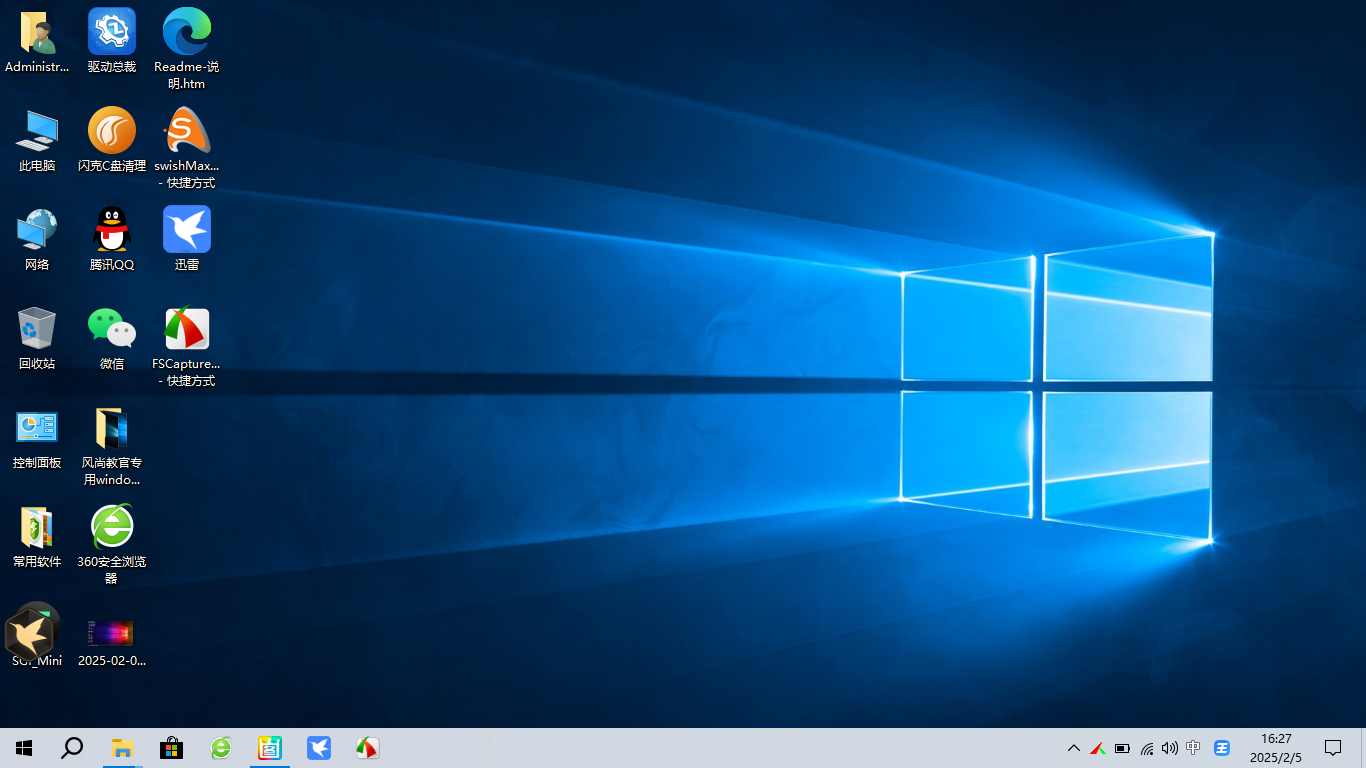This screenshot has width=1366, height=768.
Task: Open taskbar search magnifier
Action: [x=72, y=748]
